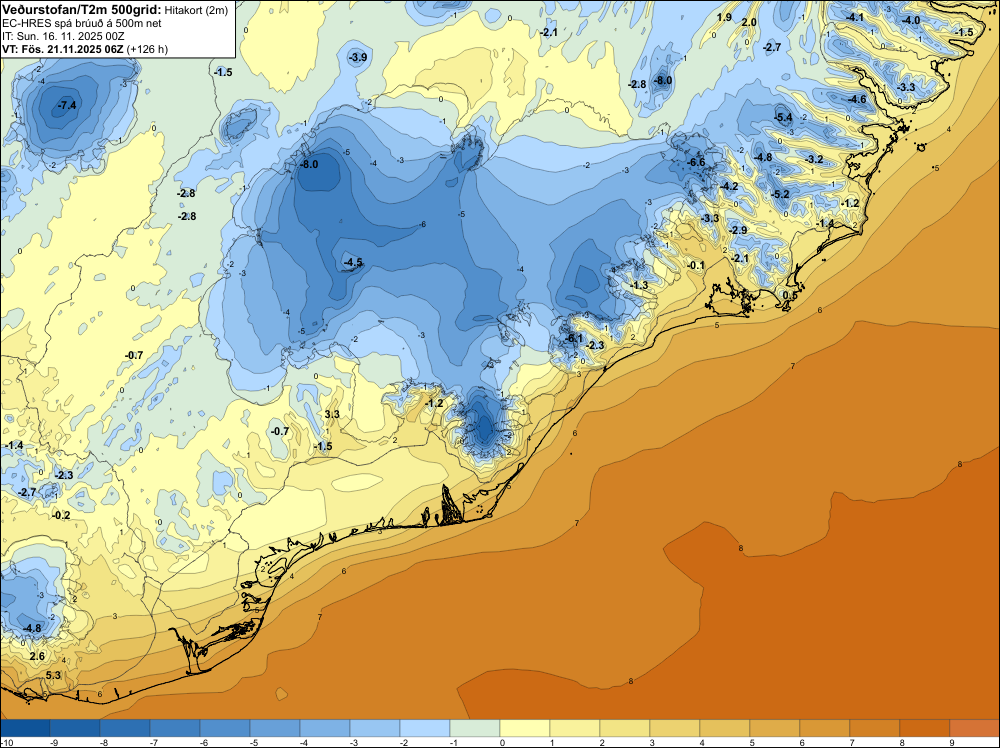Select the legend swatch labeled -5

275,728
